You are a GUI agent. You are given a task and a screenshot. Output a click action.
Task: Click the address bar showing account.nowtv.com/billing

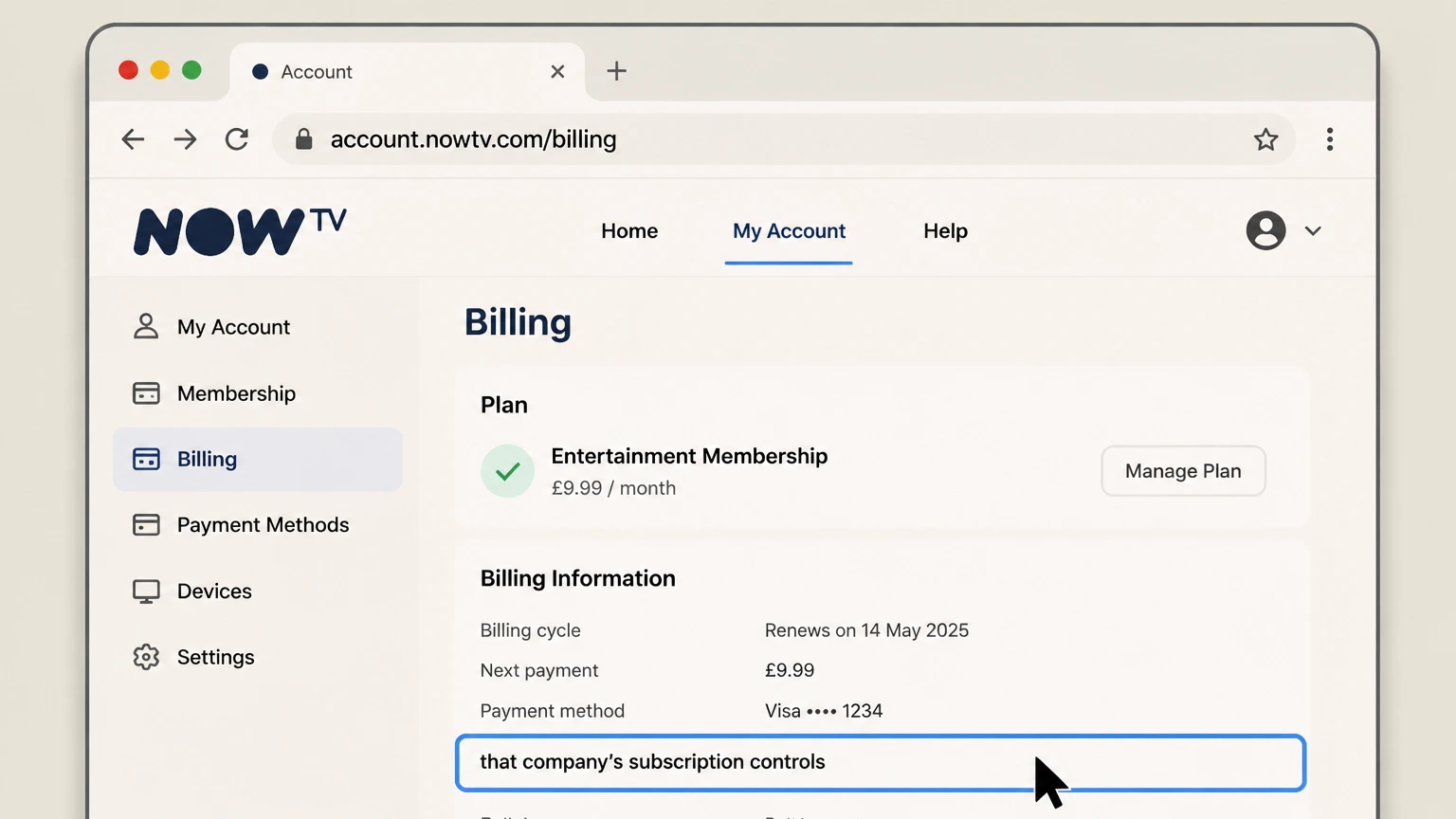(x=783, y=139)
